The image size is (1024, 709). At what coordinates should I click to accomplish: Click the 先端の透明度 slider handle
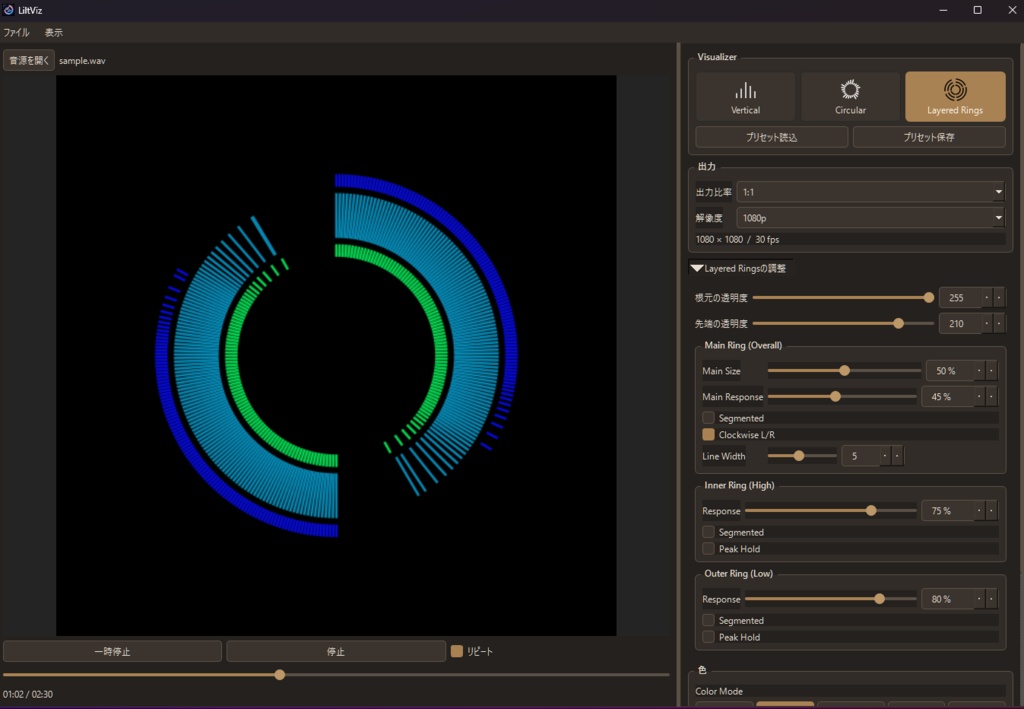click(899, 323)
